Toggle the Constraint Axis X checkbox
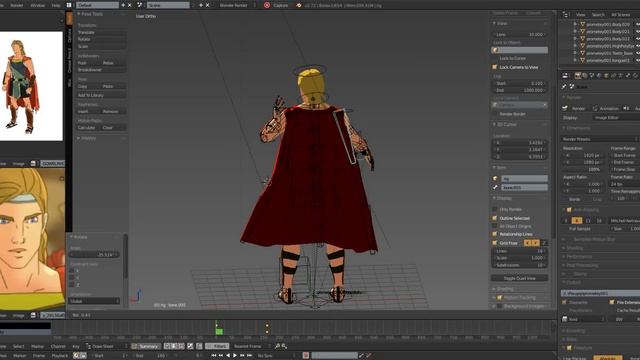The width and height of the screenshot is (640, 360). (72, 271)
